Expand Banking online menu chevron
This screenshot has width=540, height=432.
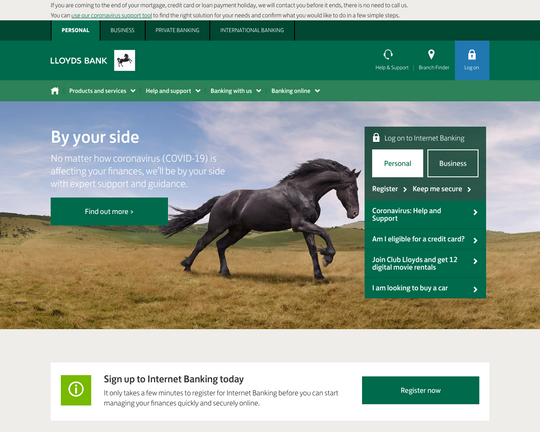318,91
